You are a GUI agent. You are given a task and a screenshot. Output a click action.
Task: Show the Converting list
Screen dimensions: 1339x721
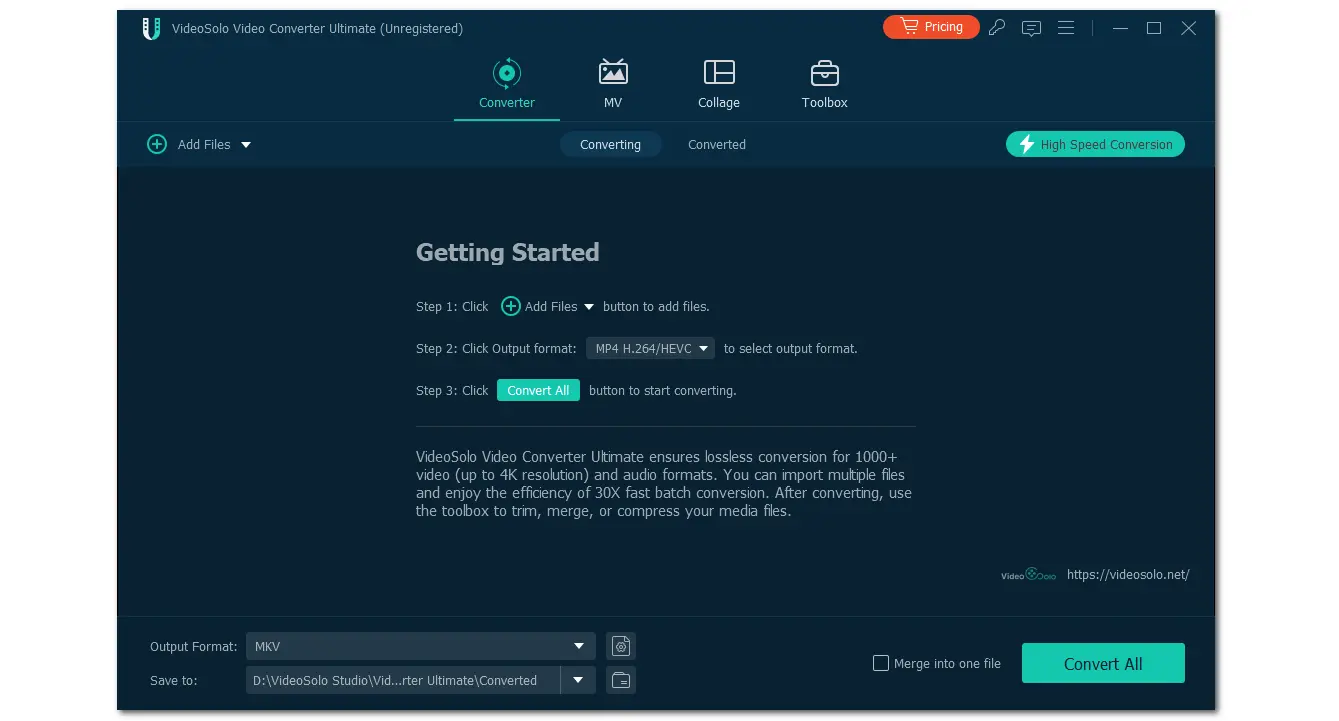[x=610, y=144]
